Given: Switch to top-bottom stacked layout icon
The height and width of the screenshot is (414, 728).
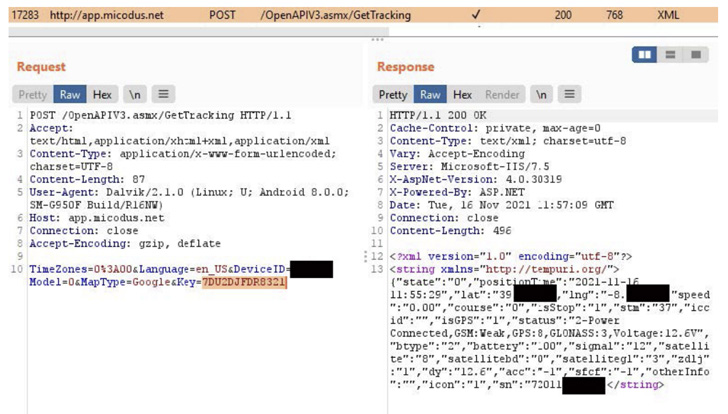Looking at the screenshot, I should 670,55.
